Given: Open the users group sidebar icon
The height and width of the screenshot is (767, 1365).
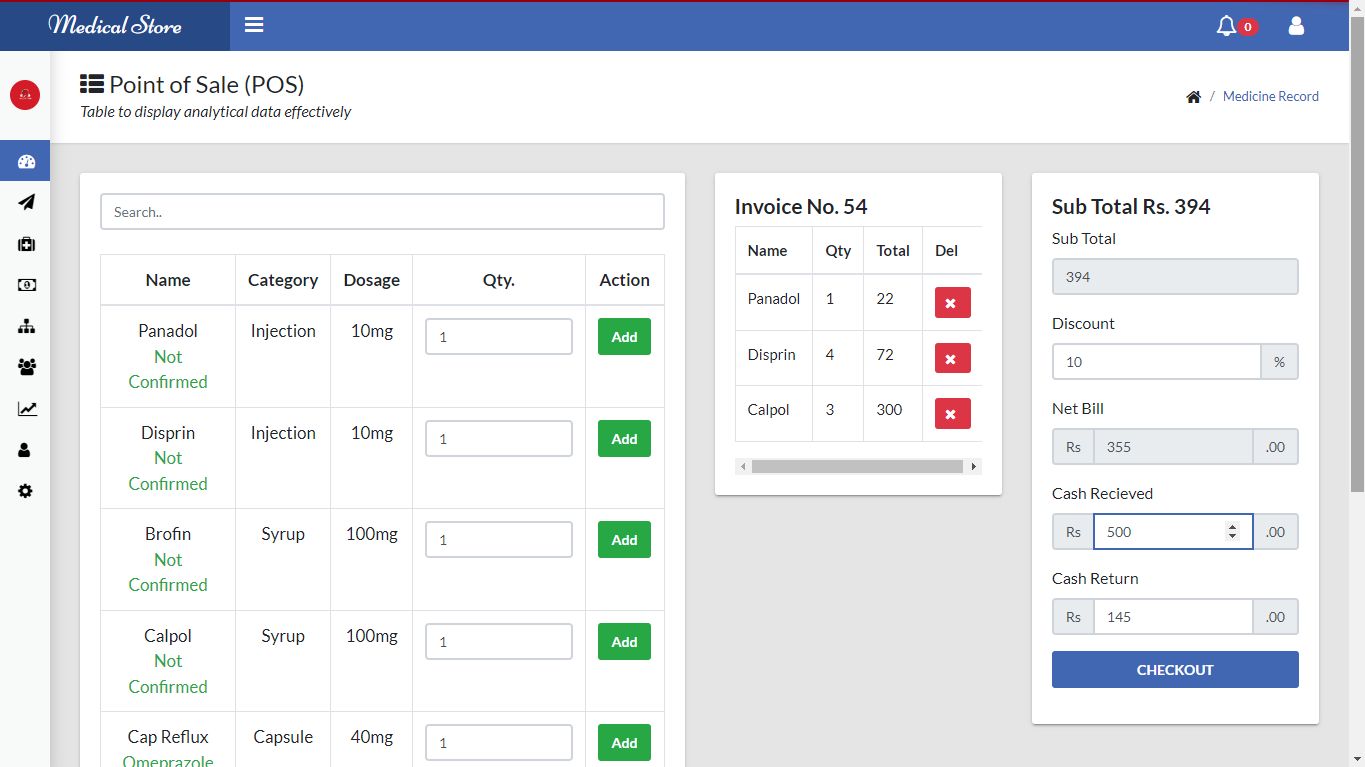Looking at the screenshot, I should (26, 367).
